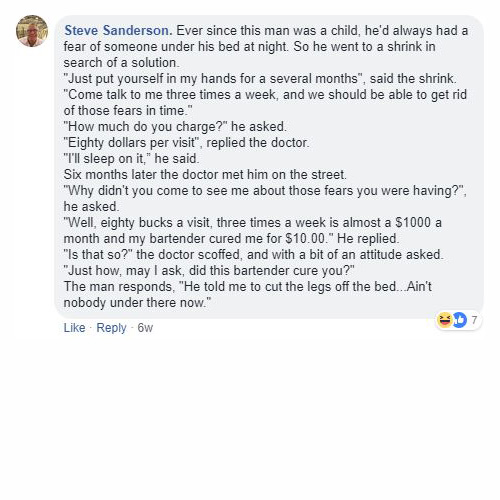The image size is (500, 500).
Task: Click the "I'll sleep on it" line
Action: coord(131,158)
